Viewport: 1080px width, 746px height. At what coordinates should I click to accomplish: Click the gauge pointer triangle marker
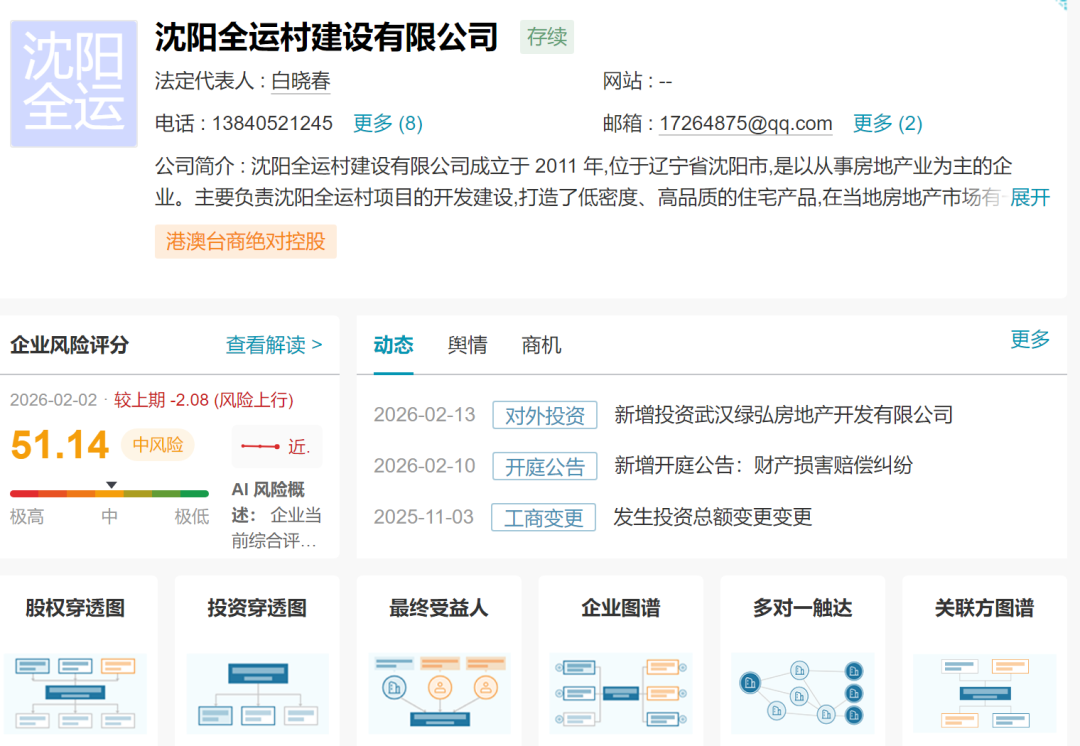(x=111, y=485)
